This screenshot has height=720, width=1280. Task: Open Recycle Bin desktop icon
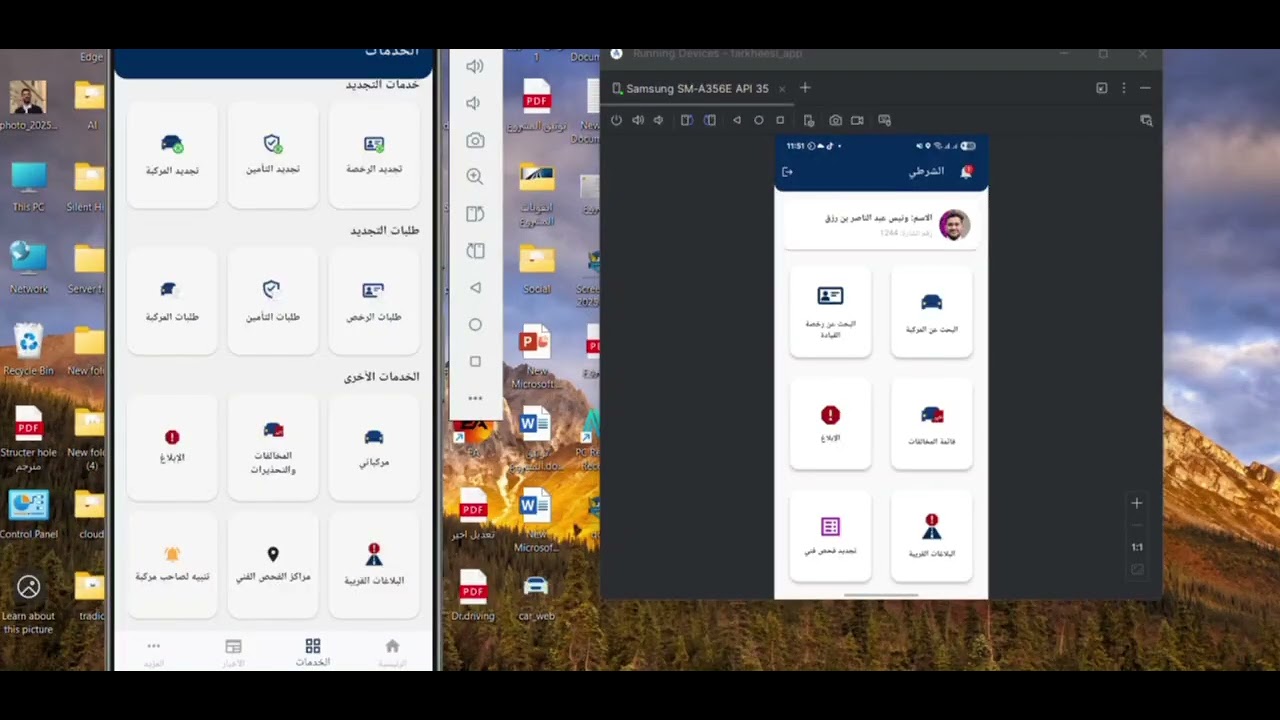28,349
